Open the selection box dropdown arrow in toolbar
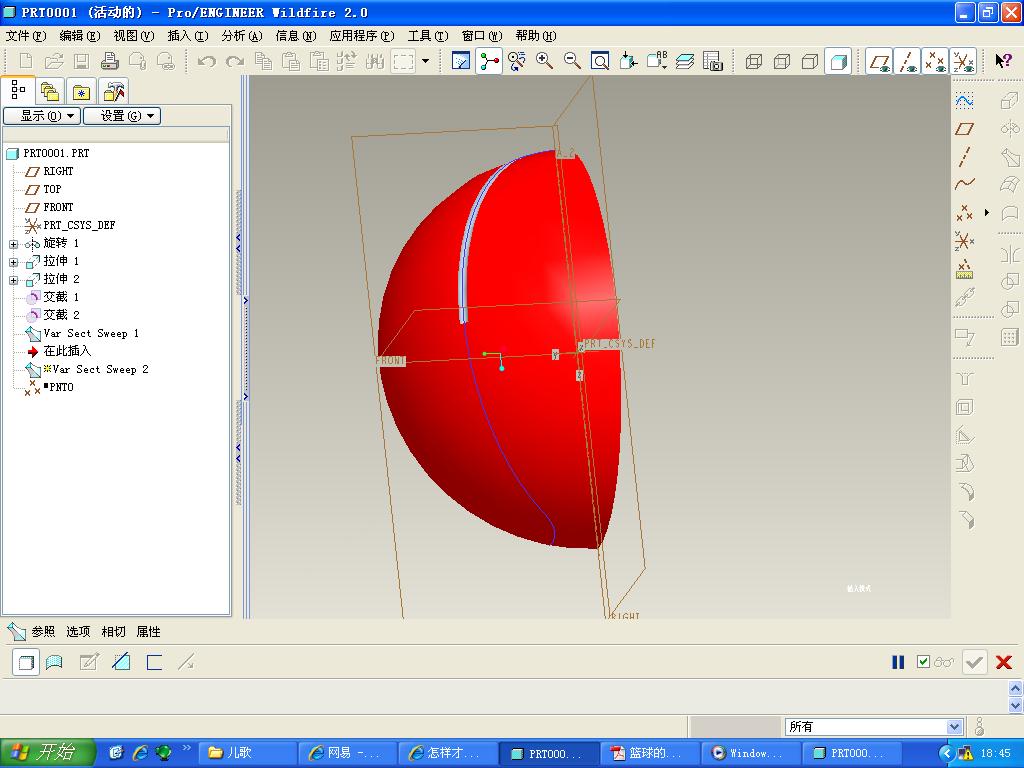 point(425,61)
